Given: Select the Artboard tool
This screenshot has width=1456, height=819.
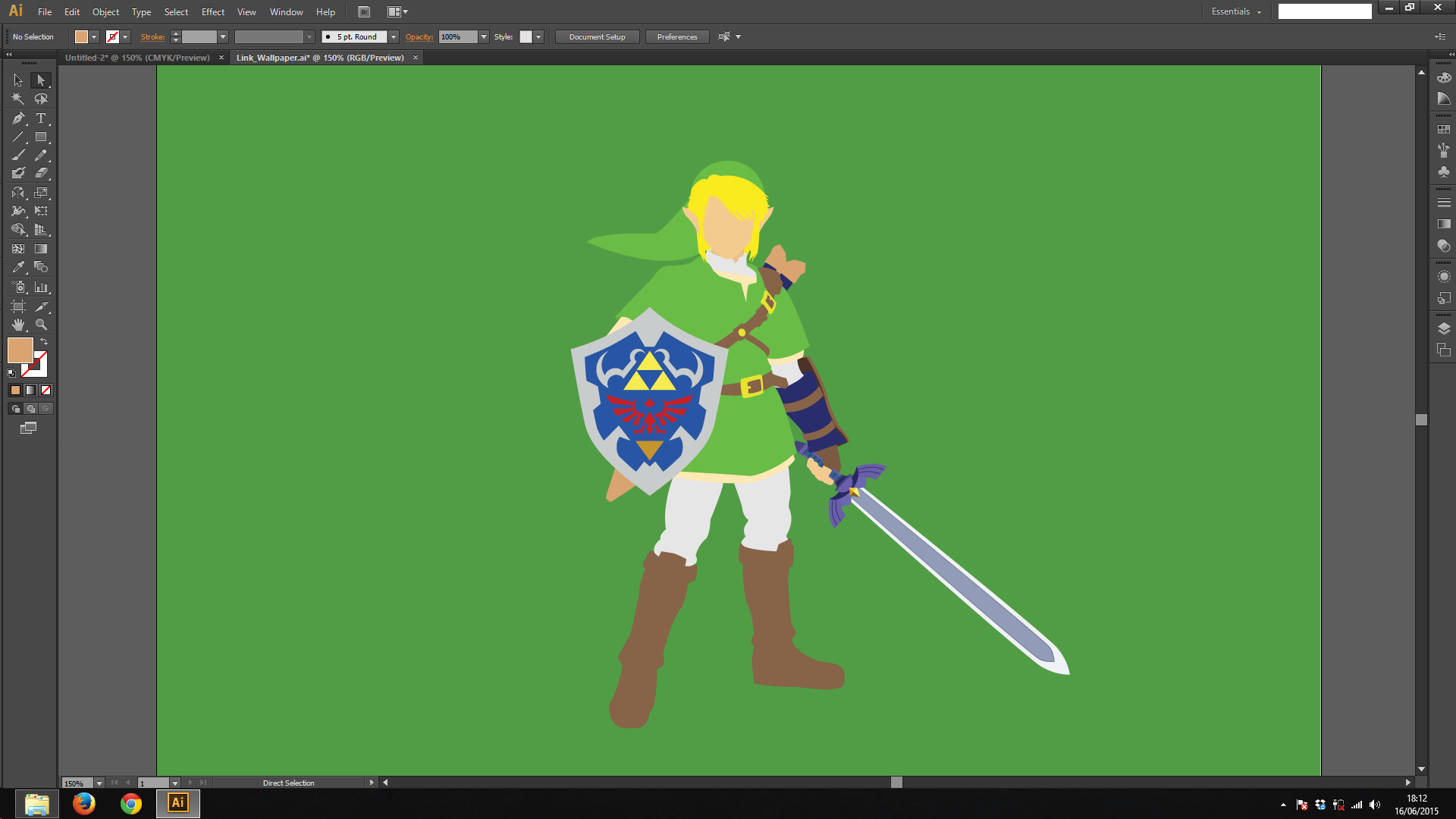Looking at the screenshot, I should 18,306.
